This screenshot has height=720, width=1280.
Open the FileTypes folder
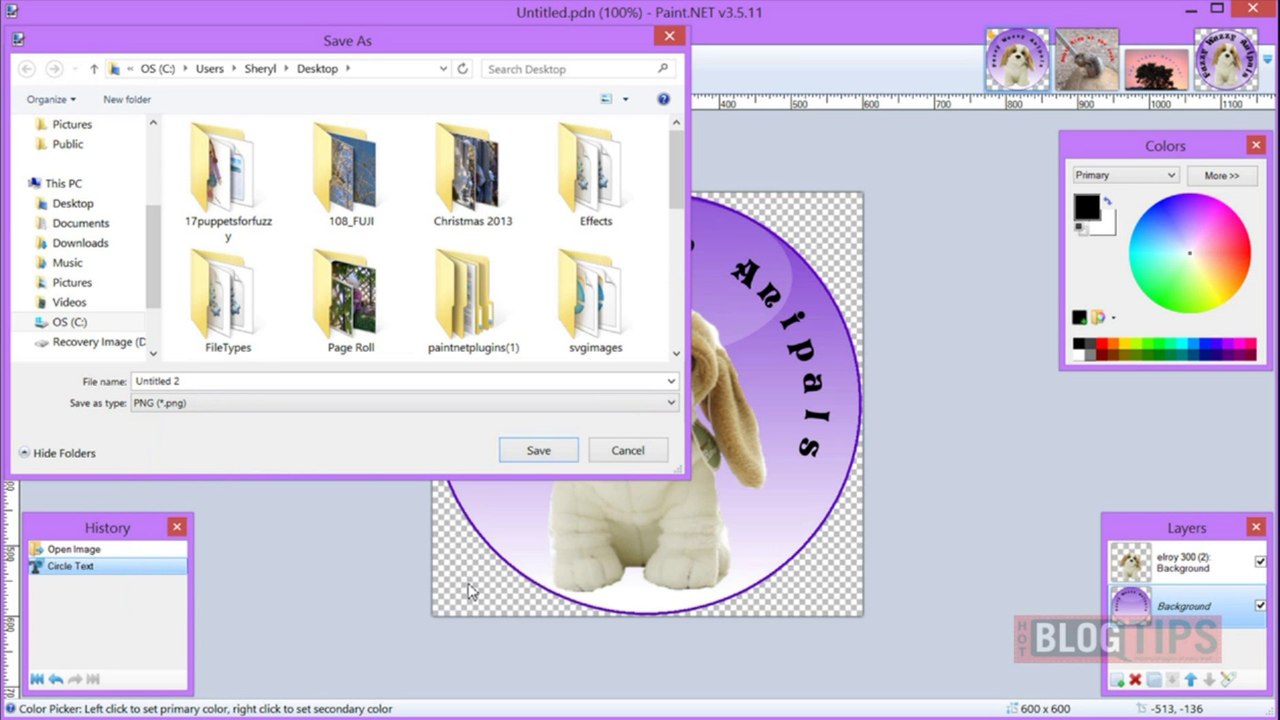[x=228, y=302]
